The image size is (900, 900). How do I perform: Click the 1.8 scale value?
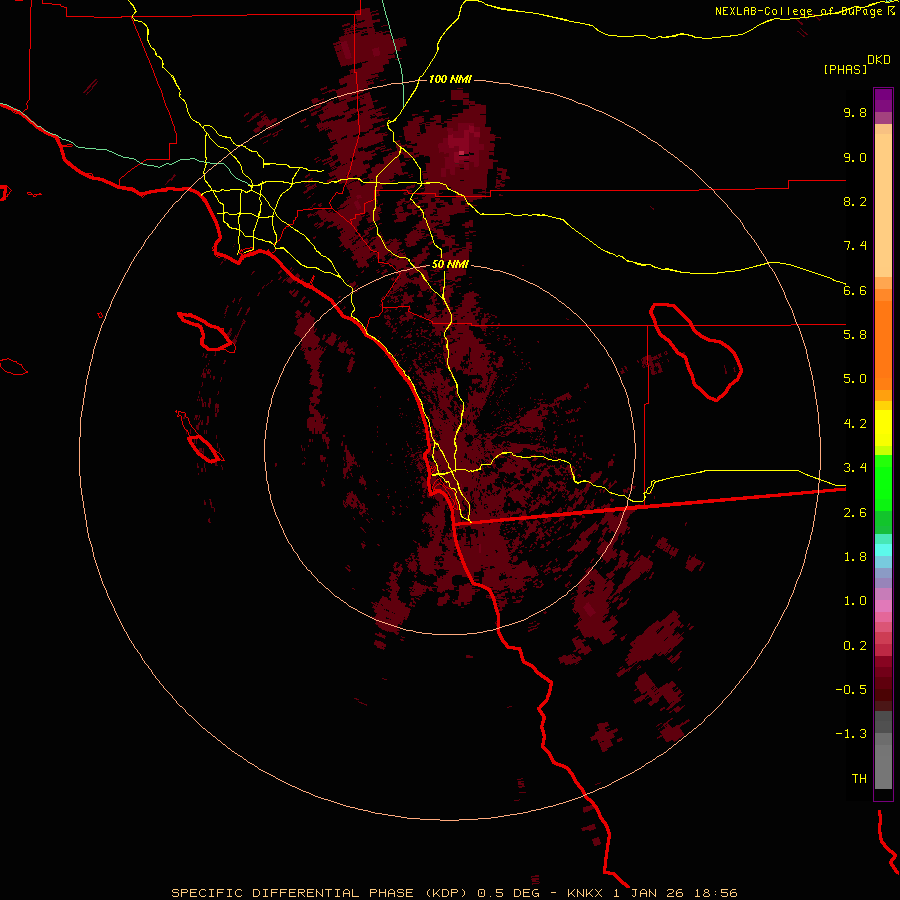[x=855, y=557]
